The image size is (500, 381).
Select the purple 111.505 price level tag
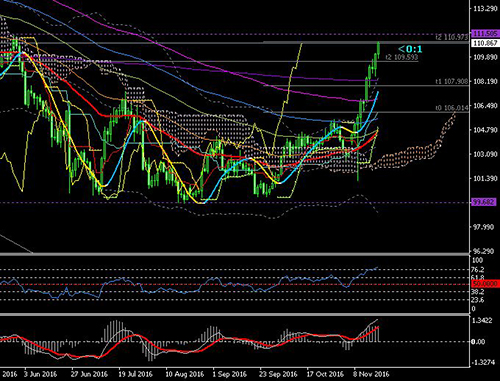point(485,33)
